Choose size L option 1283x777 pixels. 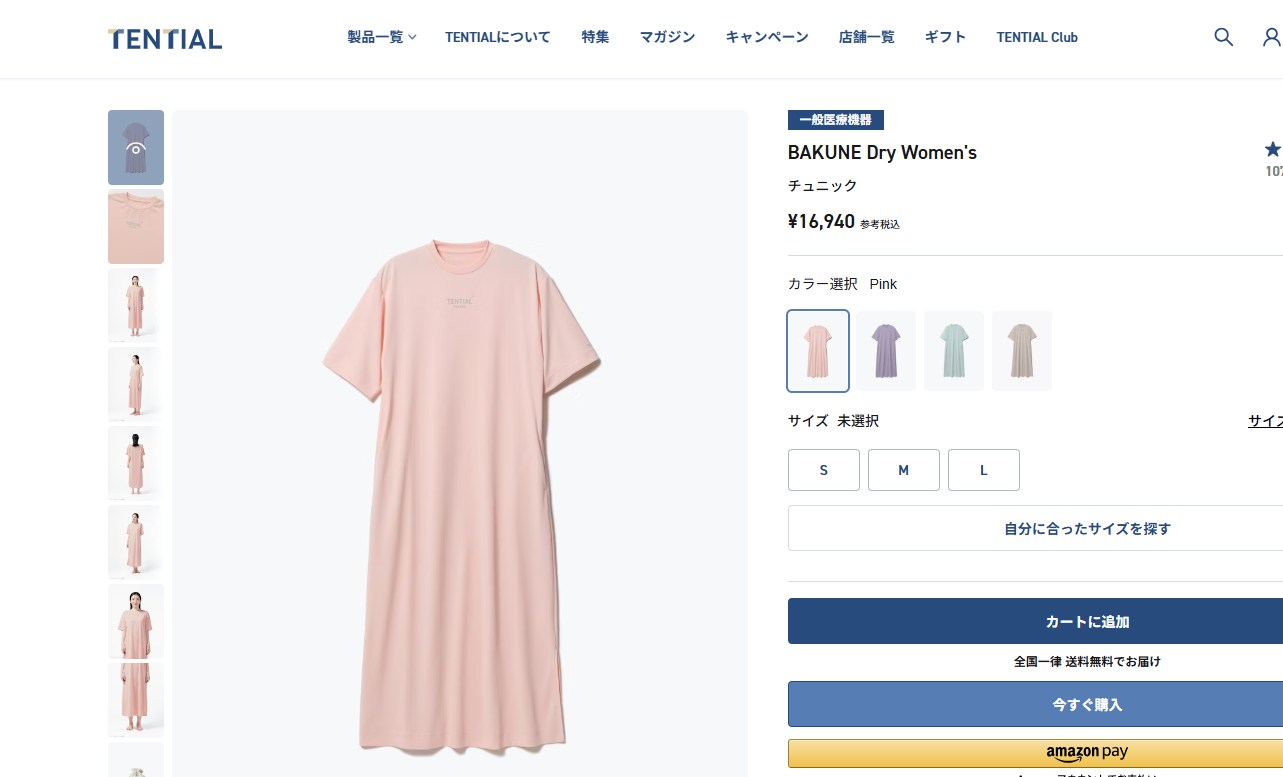(x=984, y=470)
